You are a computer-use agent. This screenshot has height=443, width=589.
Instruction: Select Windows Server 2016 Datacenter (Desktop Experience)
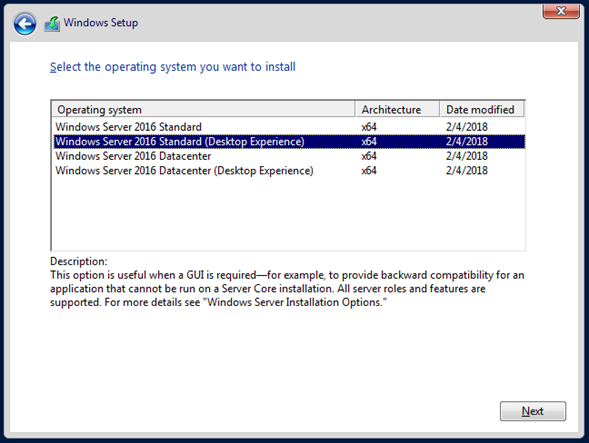(x=289, y=171)
